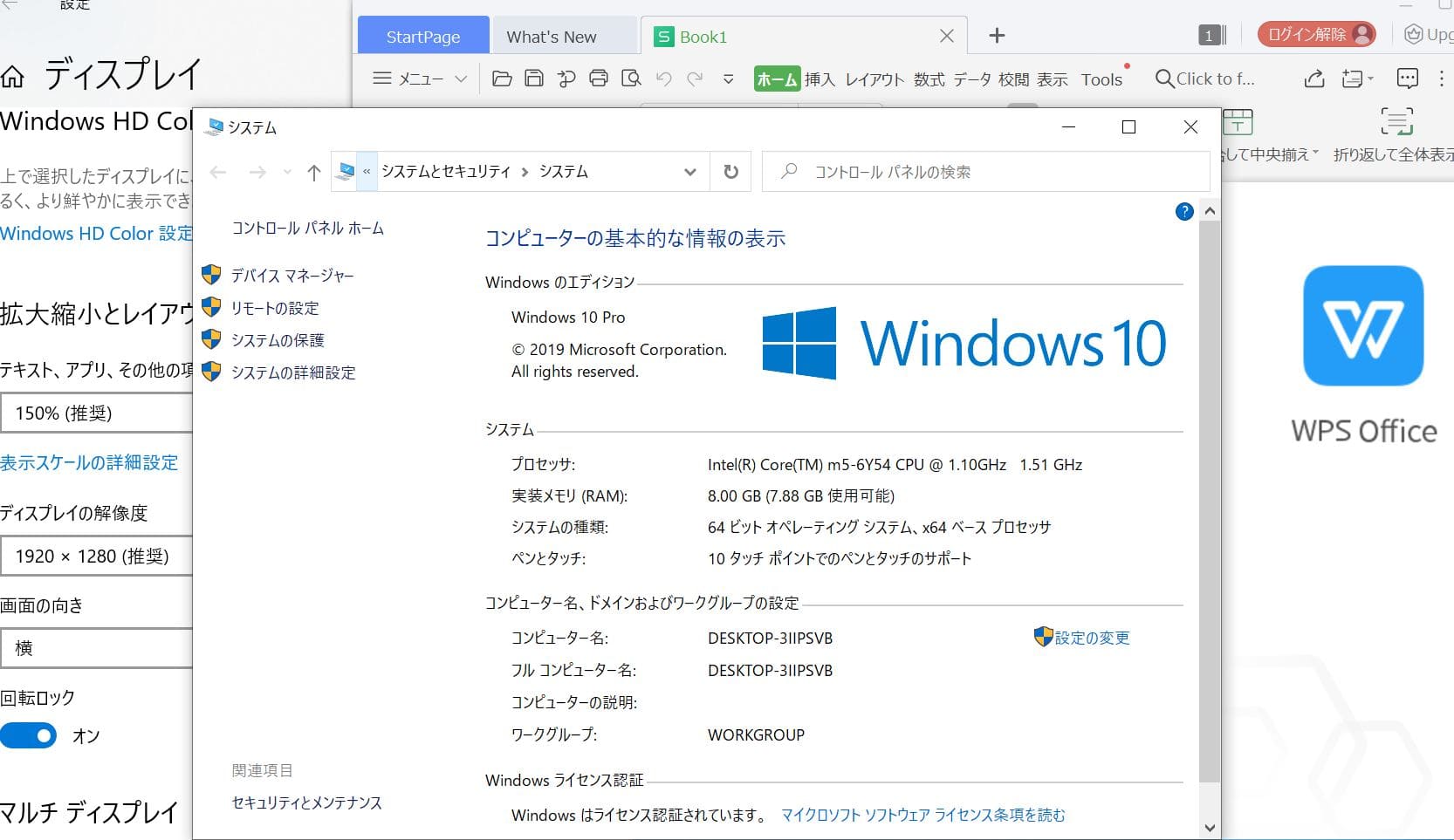Click the Settings back arrow
This screenshot has width=1454, height=840.
point(10,4)
